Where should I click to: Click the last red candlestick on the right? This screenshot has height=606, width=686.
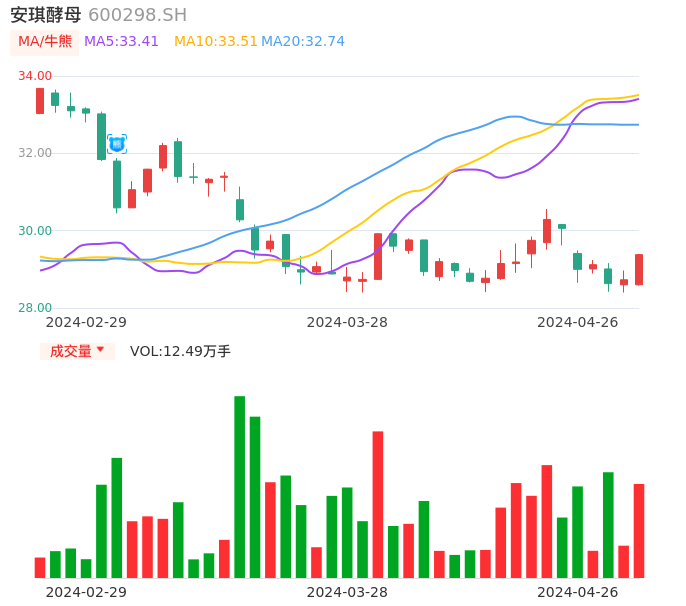[x=639, y=270]
